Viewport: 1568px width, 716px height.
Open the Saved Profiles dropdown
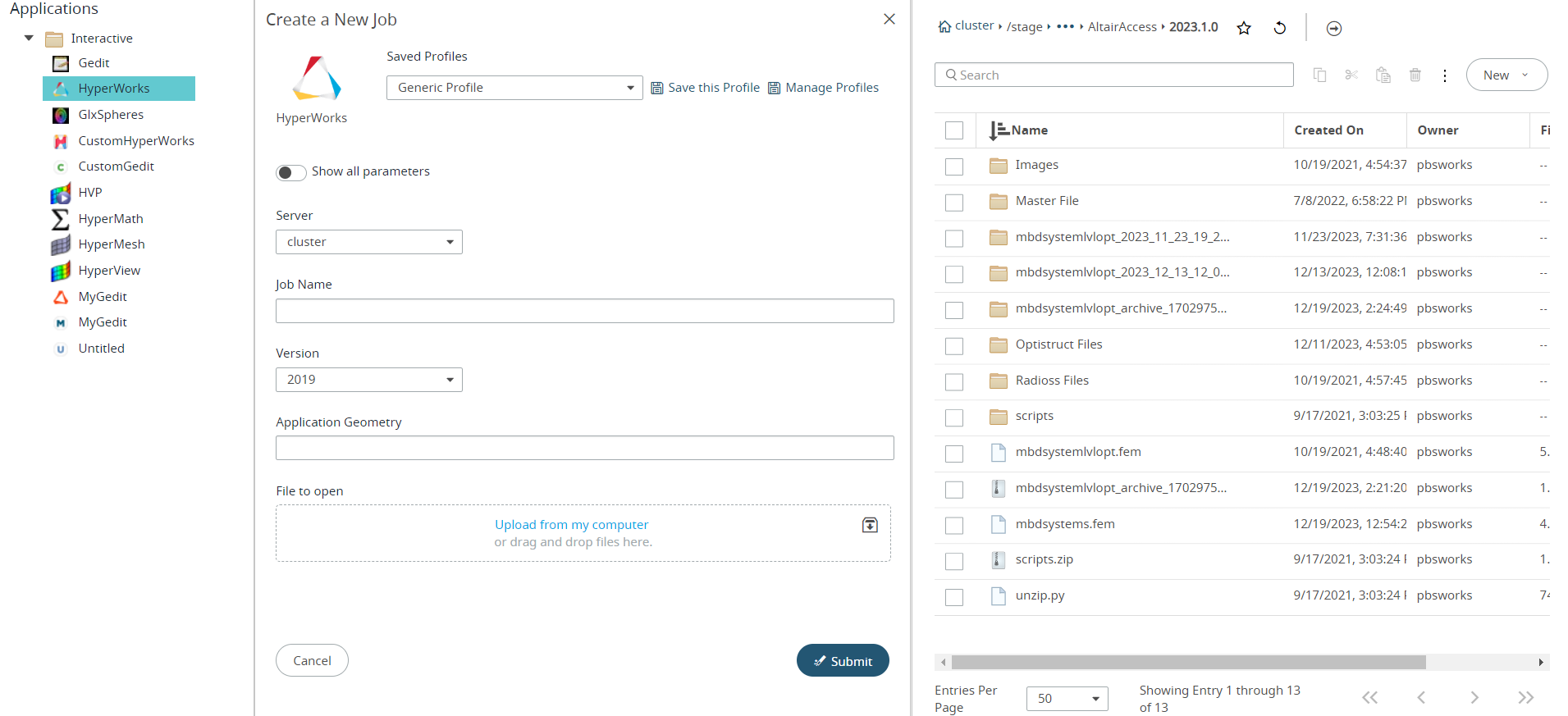514,88
